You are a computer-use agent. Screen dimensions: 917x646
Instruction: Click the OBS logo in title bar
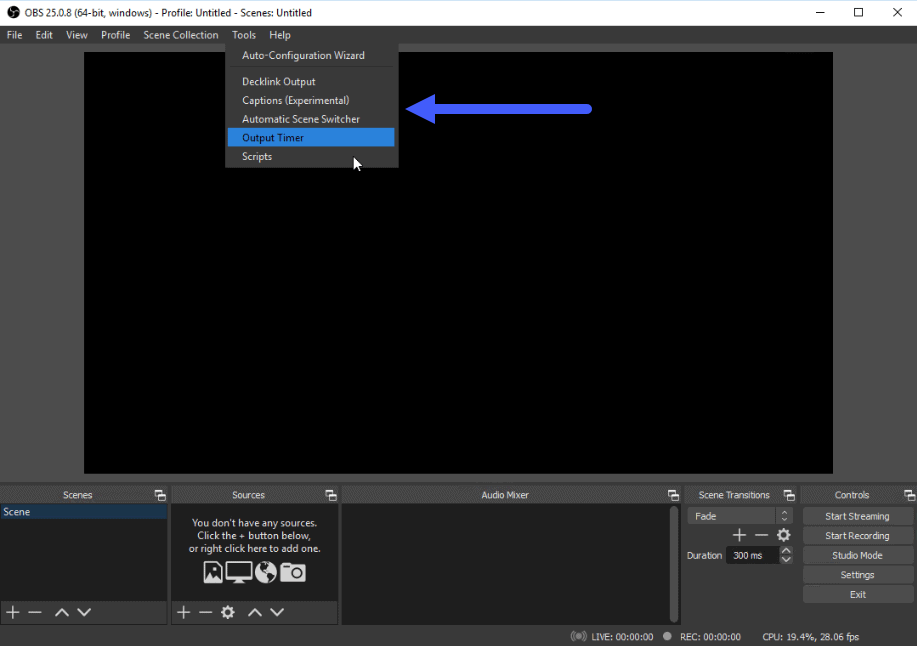[13, 12]
